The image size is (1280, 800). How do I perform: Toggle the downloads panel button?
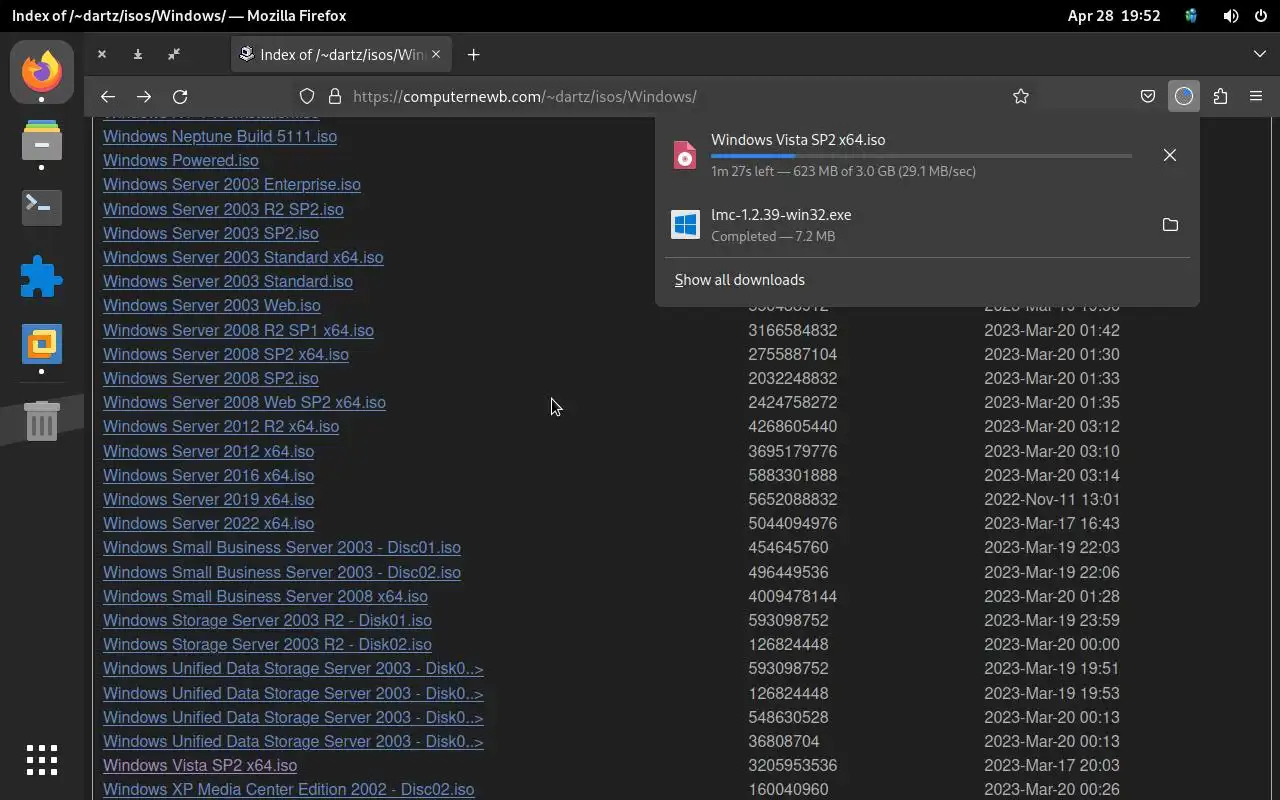coord(1184,96)
